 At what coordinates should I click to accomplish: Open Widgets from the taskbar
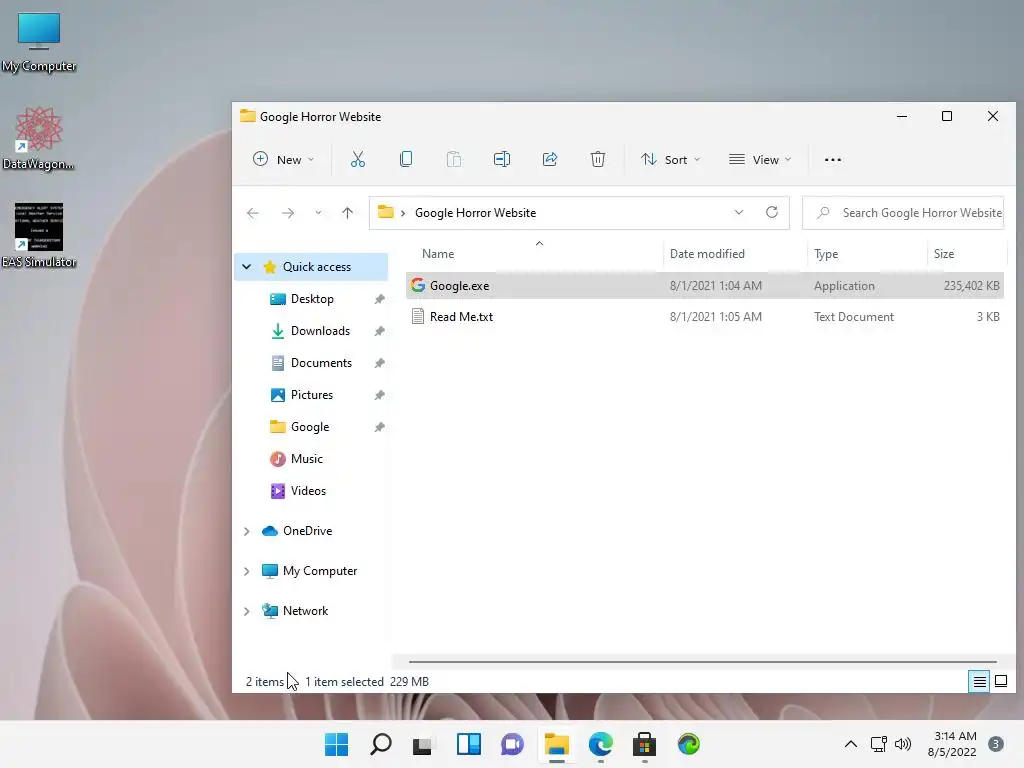(x=469, y=744)
